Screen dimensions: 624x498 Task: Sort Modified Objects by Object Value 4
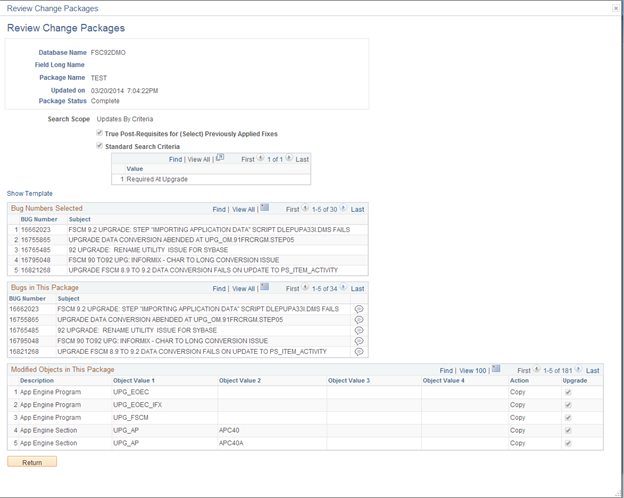pos(443,381)
